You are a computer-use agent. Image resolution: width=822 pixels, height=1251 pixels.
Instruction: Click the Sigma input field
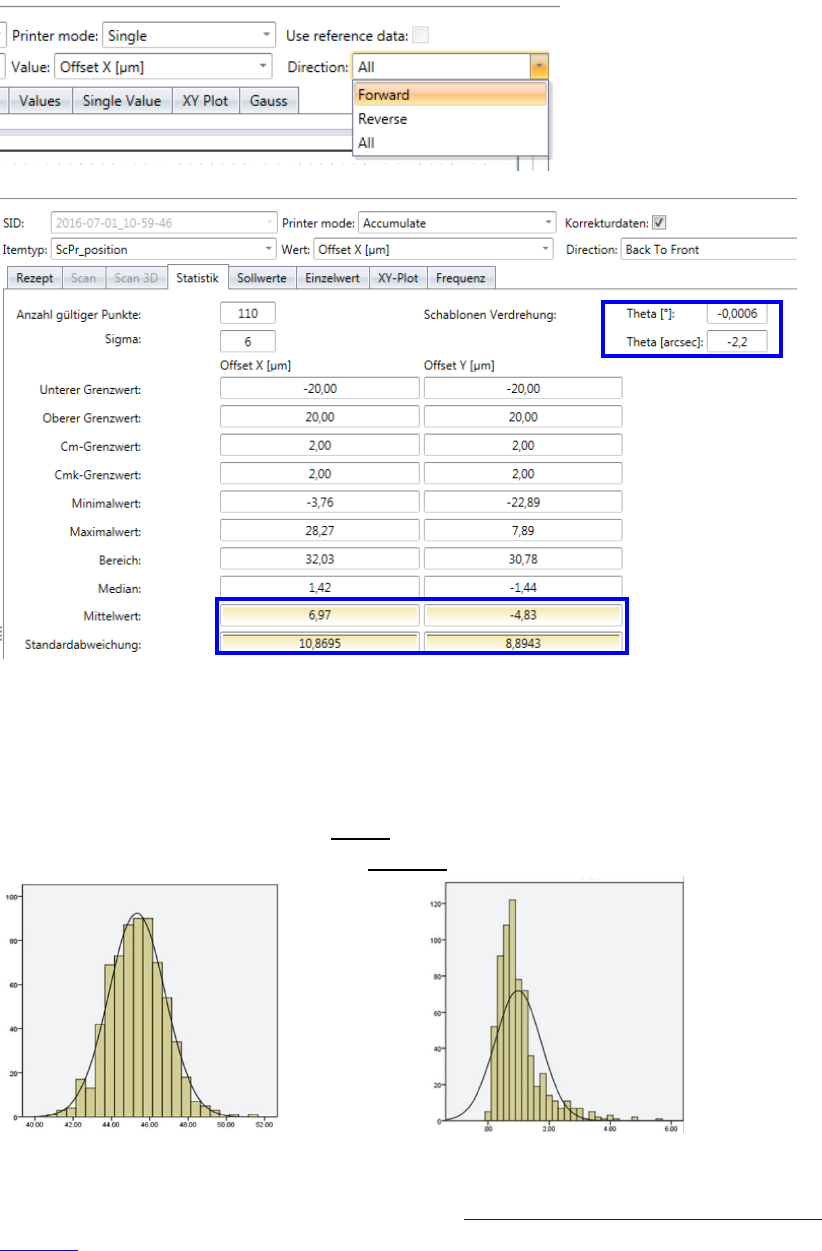pyautogui.click(x=247, y=340)
